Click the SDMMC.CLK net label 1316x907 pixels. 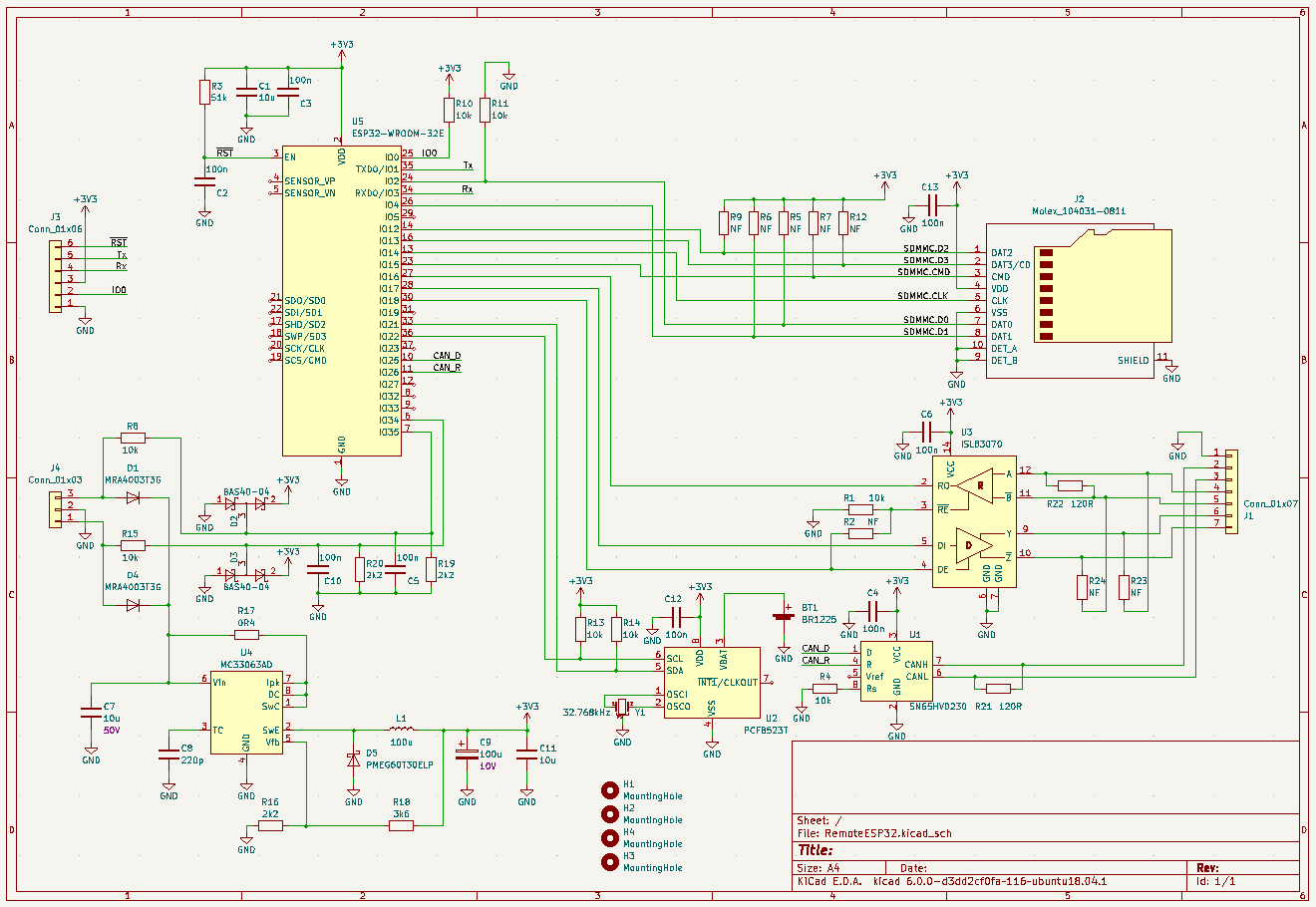(922, 296)
